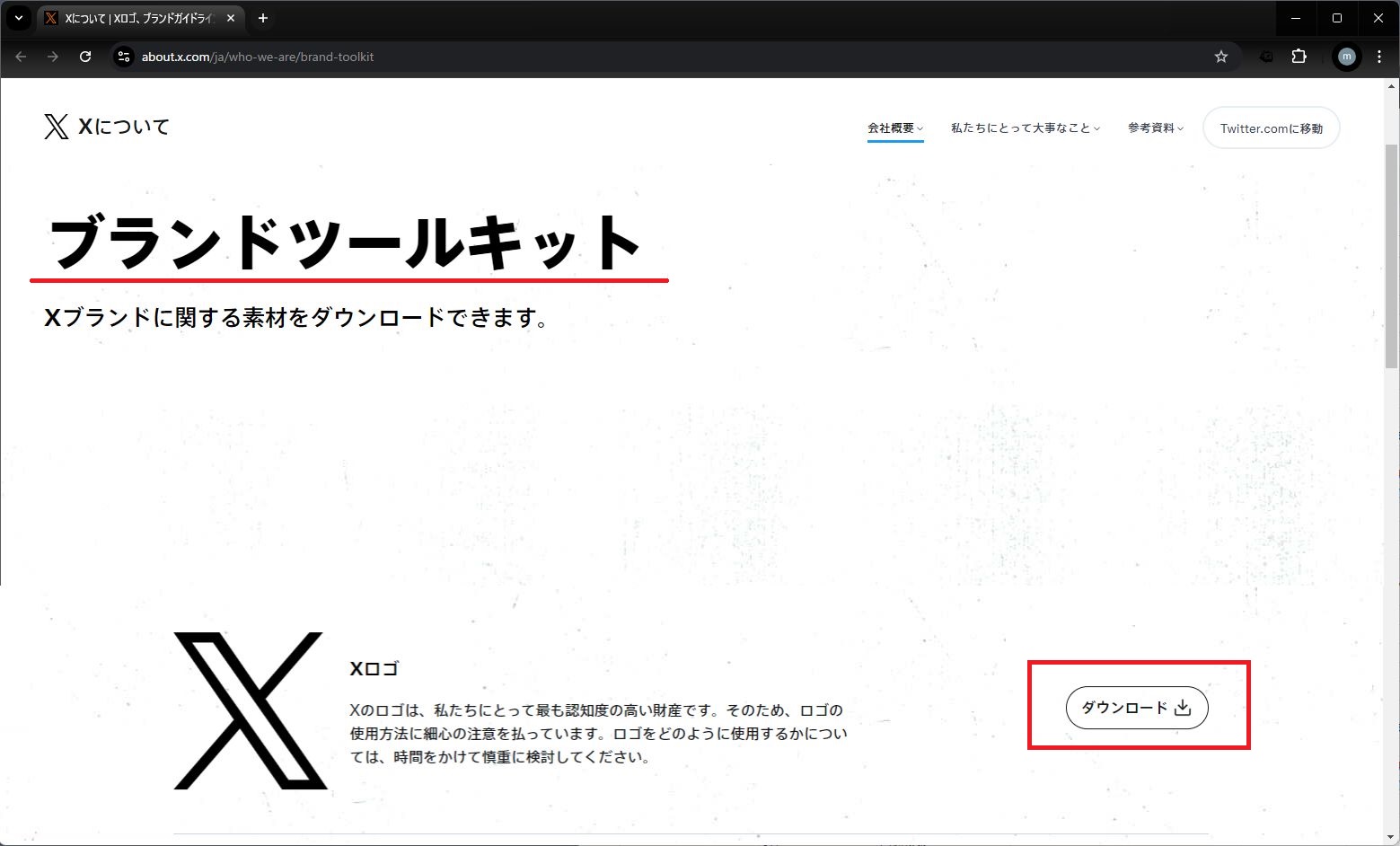Image resolution: width=1400 pixels, height=846 pixels.
Task: Click the ブランドツールキット heading
Action: point(346,242)
